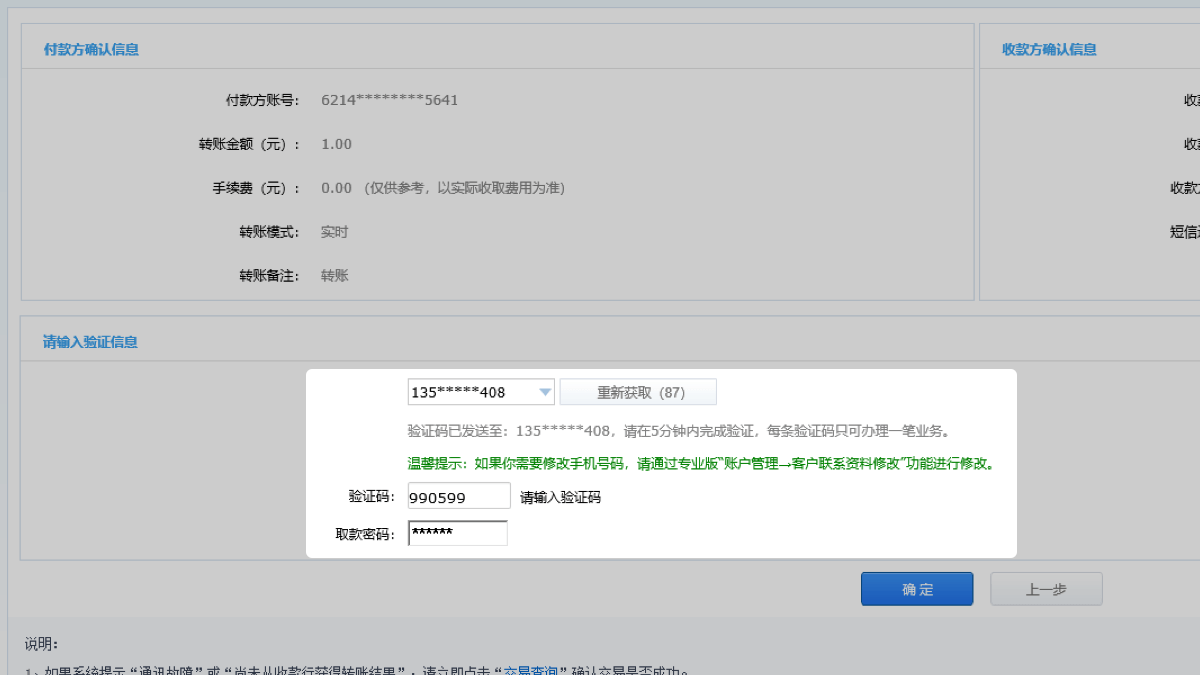The height and width of the screenshot is (675, 1200).
Task: Click the 说明 notes label
Action: 41,643
